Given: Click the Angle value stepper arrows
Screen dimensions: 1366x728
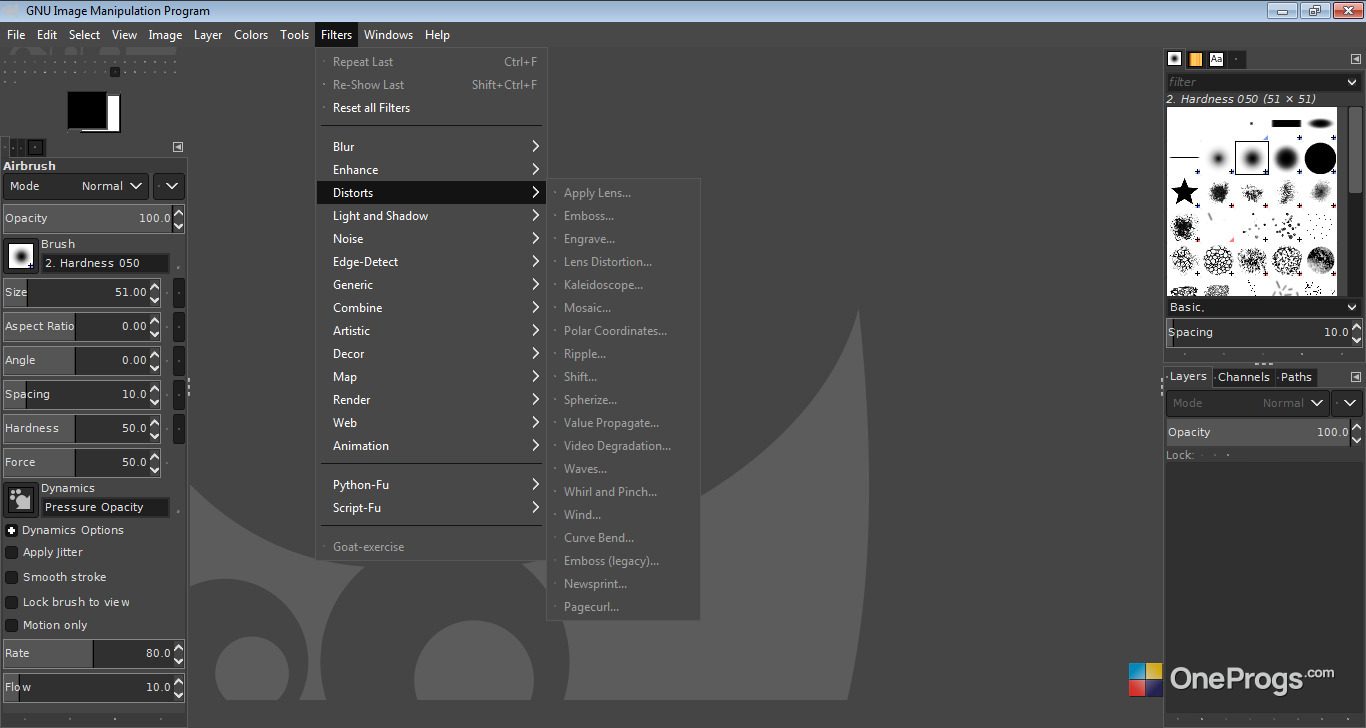Looking at the screenshot, I should 155,360.
